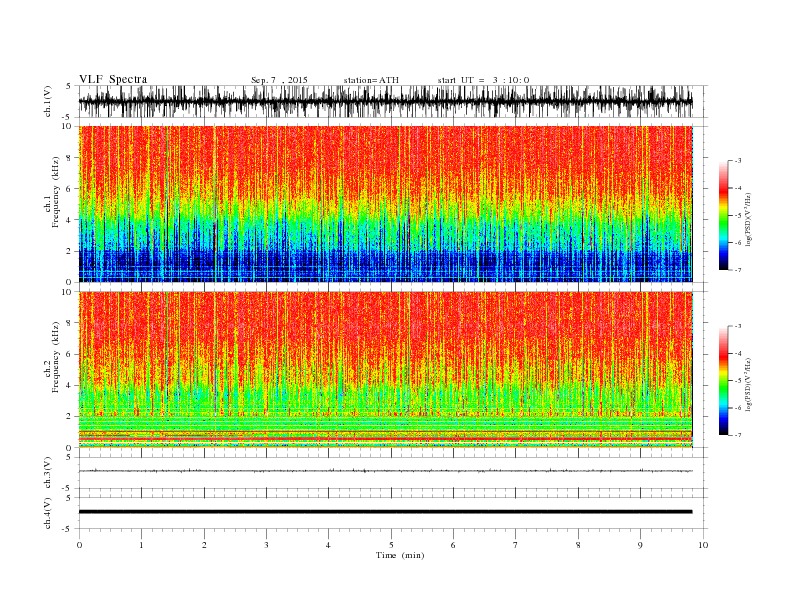Click the "ch.4(V)" axis label
Screen dimensions: 792x612
tap(48, 513)
